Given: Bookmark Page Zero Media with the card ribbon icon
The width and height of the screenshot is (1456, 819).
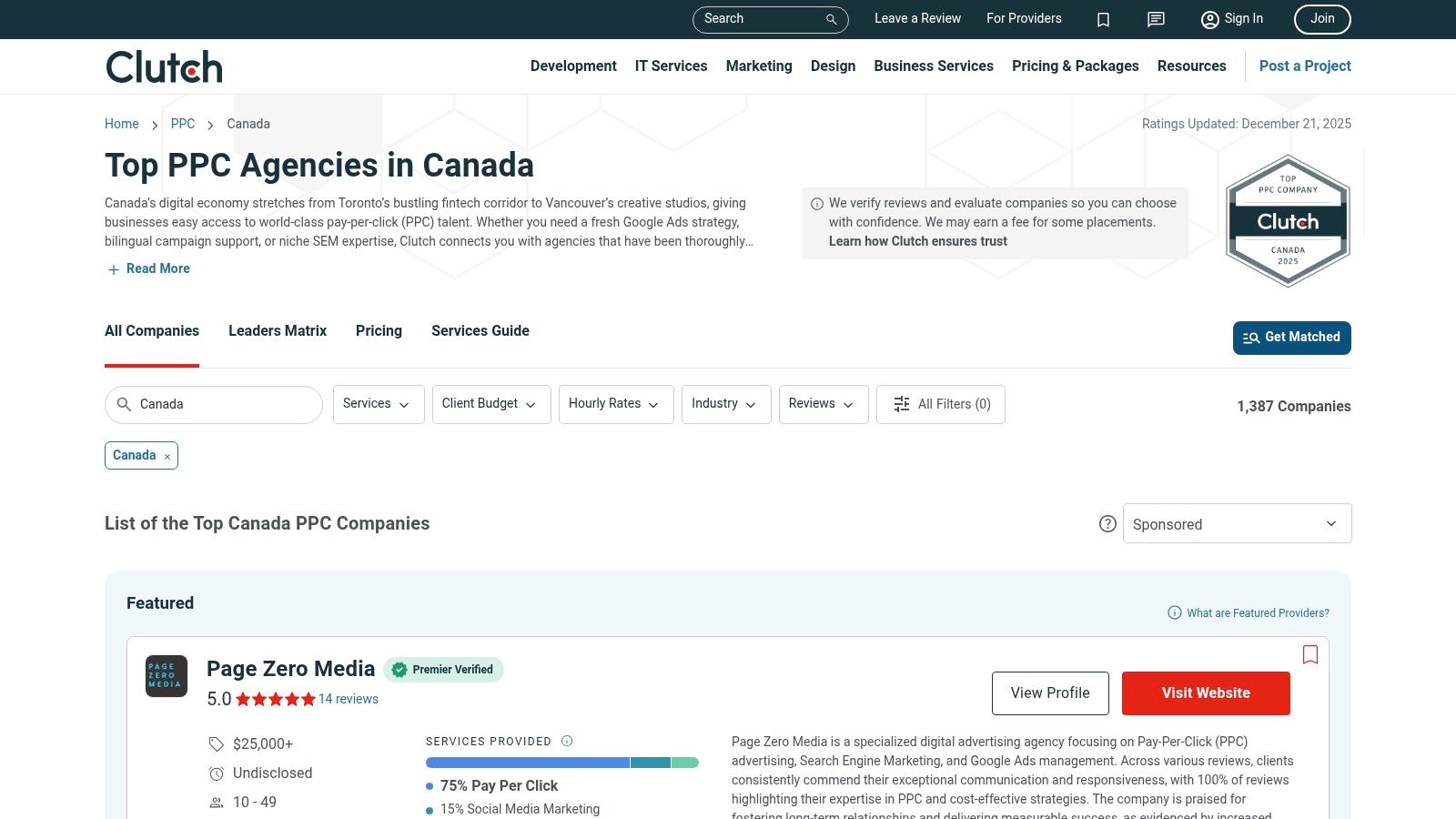Looking at the screenshot, I should (x=1310, y=655).
